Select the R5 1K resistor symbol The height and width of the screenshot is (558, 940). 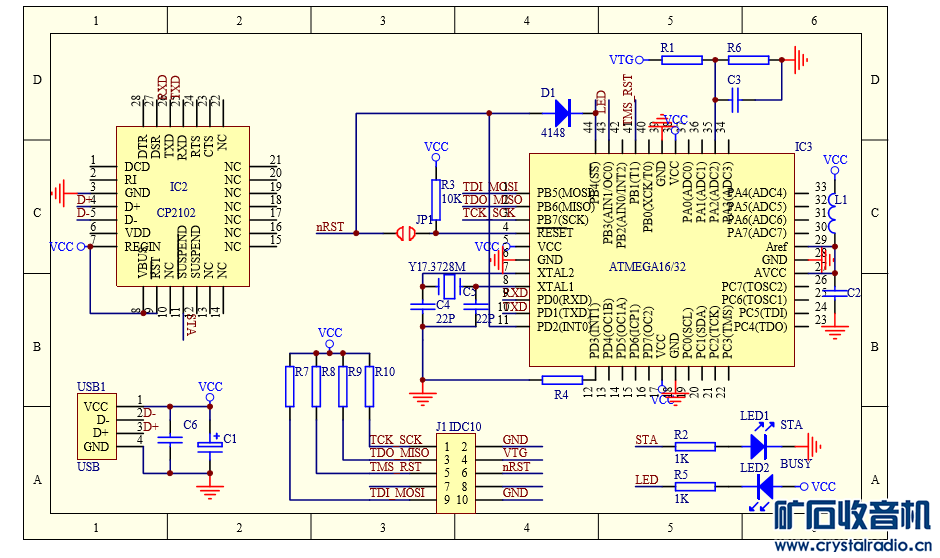695,487
